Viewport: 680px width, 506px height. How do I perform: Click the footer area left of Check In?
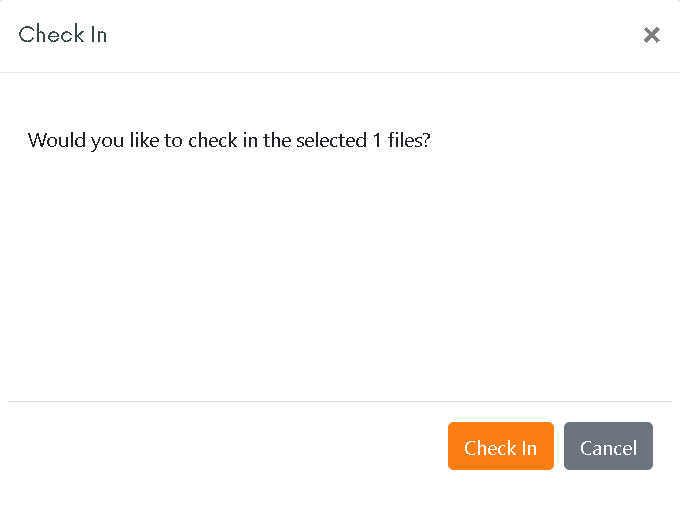pyautogui.click(x=226, y=446)
